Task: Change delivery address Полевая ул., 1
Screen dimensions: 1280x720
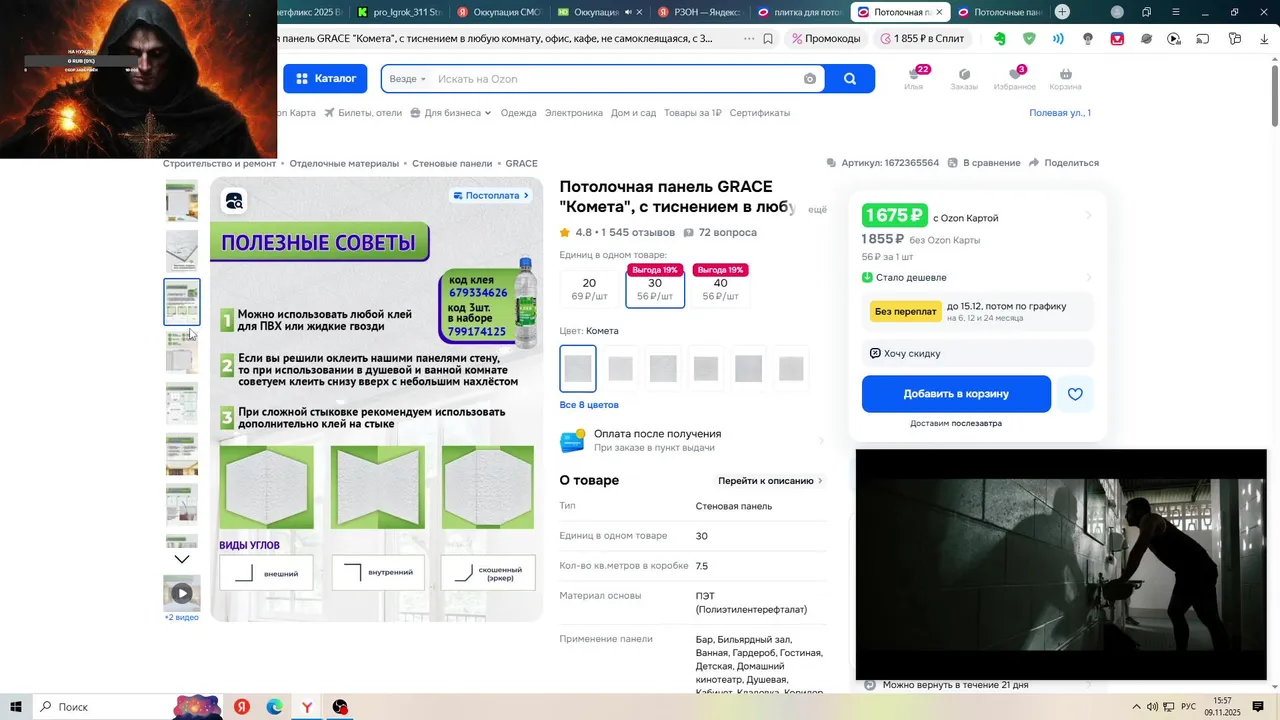Action: point(1060,113)
